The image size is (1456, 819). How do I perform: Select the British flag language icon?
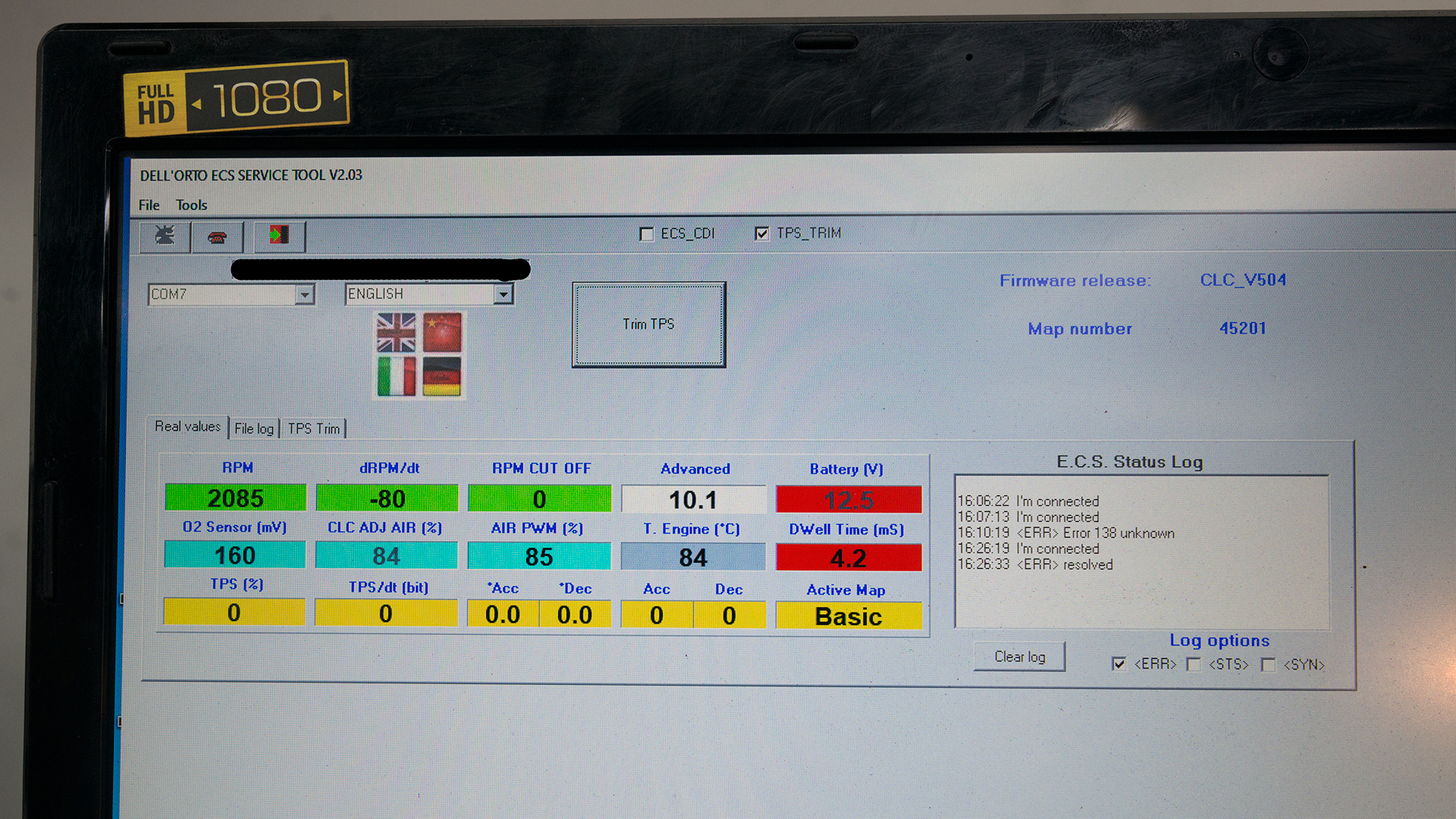point(396,333)
